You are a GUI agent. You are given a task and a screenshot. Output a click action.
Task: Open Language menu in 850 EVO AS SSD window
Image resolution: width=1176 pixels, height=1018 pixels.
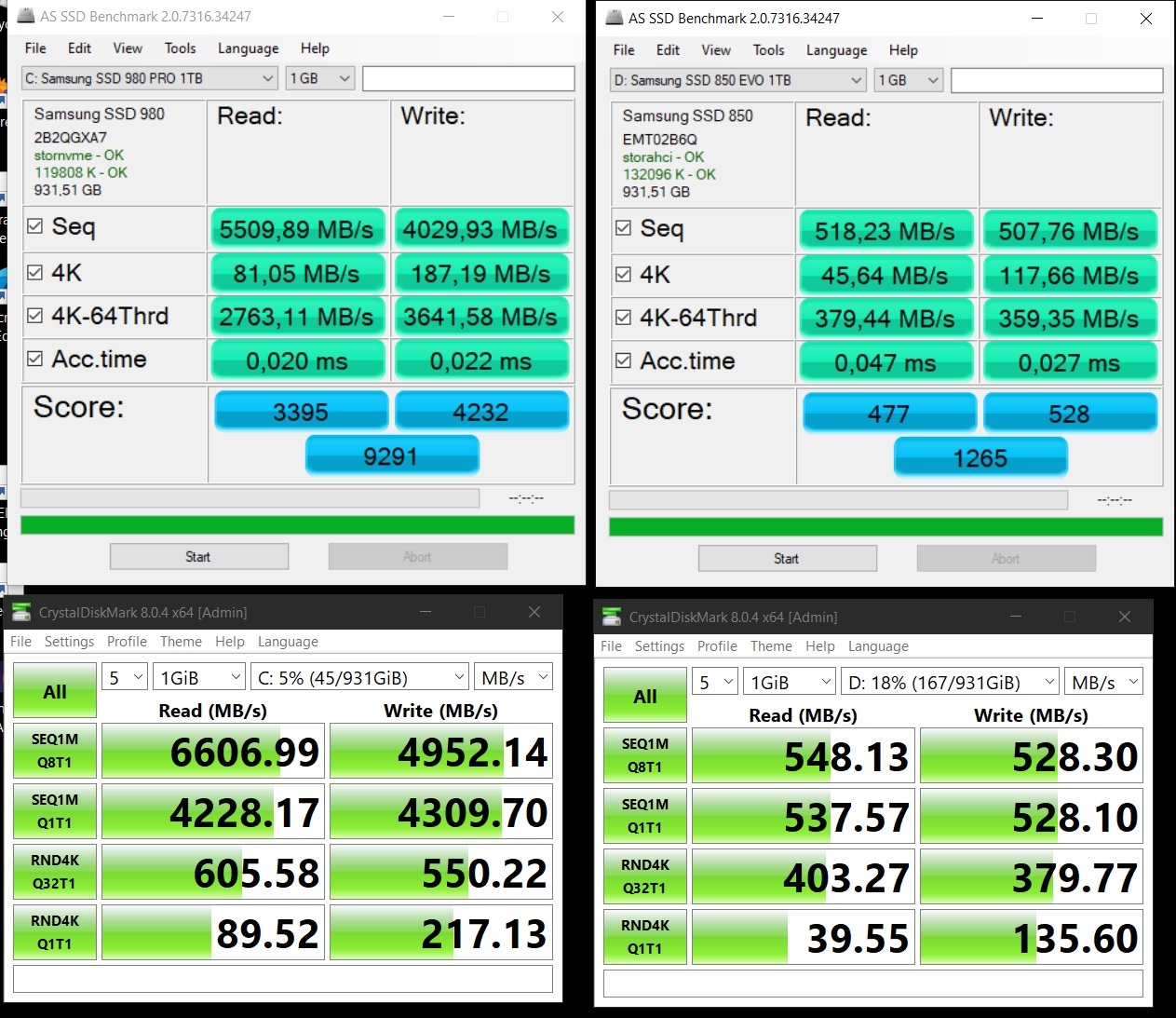836,50
